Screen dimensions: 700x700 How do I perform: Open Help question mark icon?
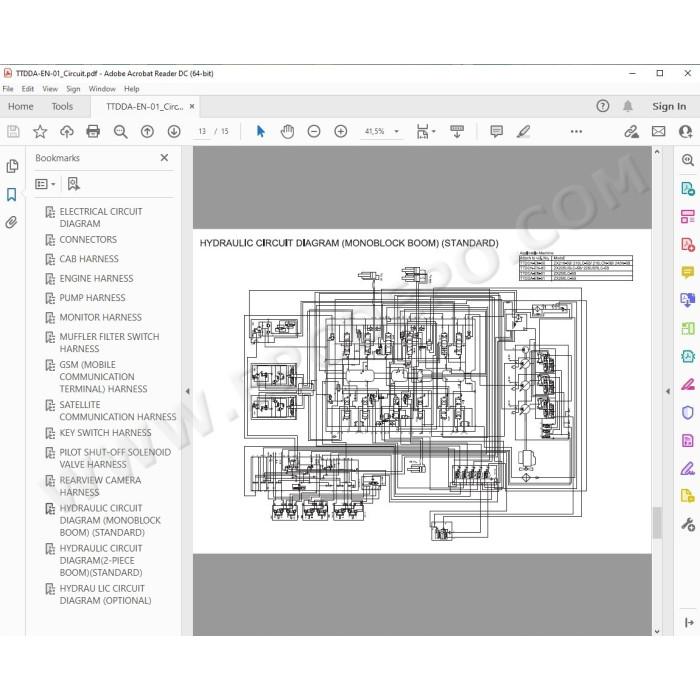(603, 106)
